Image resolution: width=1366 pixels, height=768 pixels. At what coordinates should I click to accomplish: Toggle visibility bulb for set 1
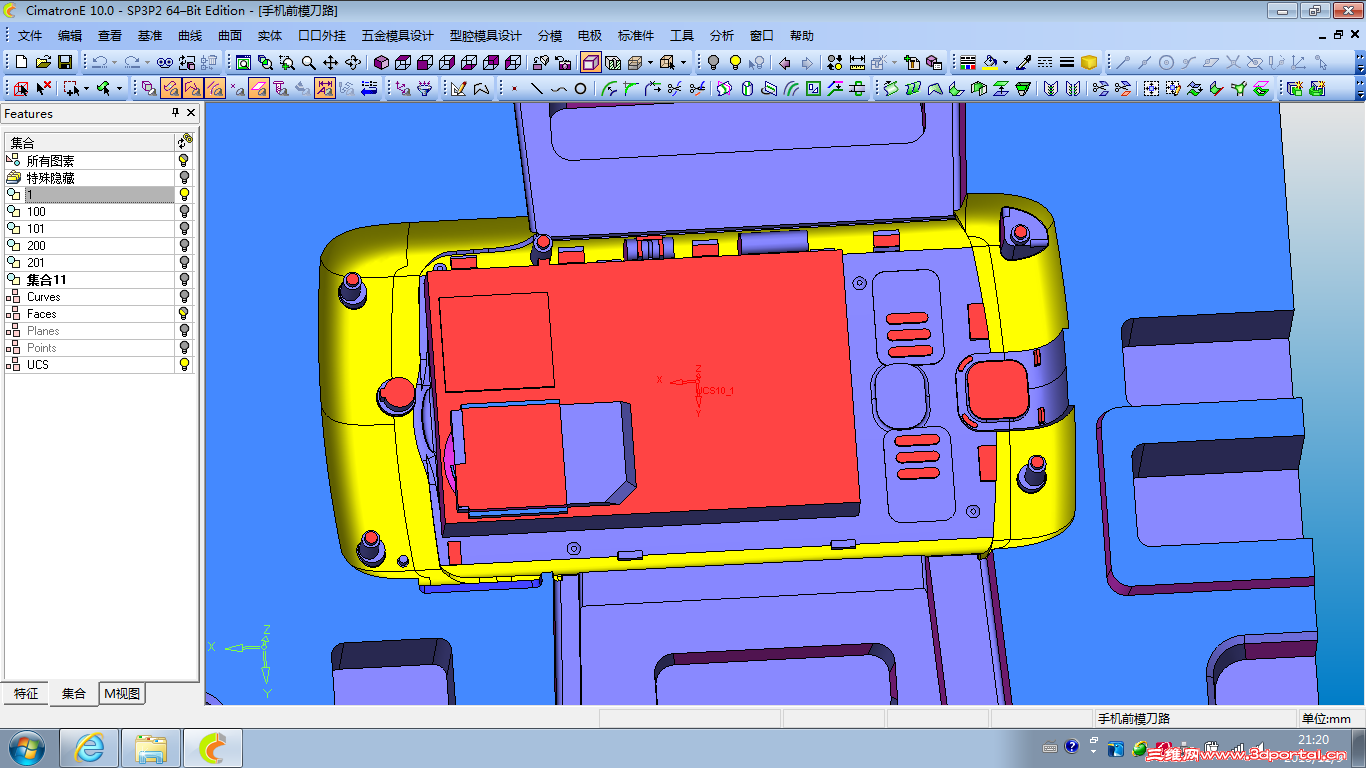pos(184,194)
